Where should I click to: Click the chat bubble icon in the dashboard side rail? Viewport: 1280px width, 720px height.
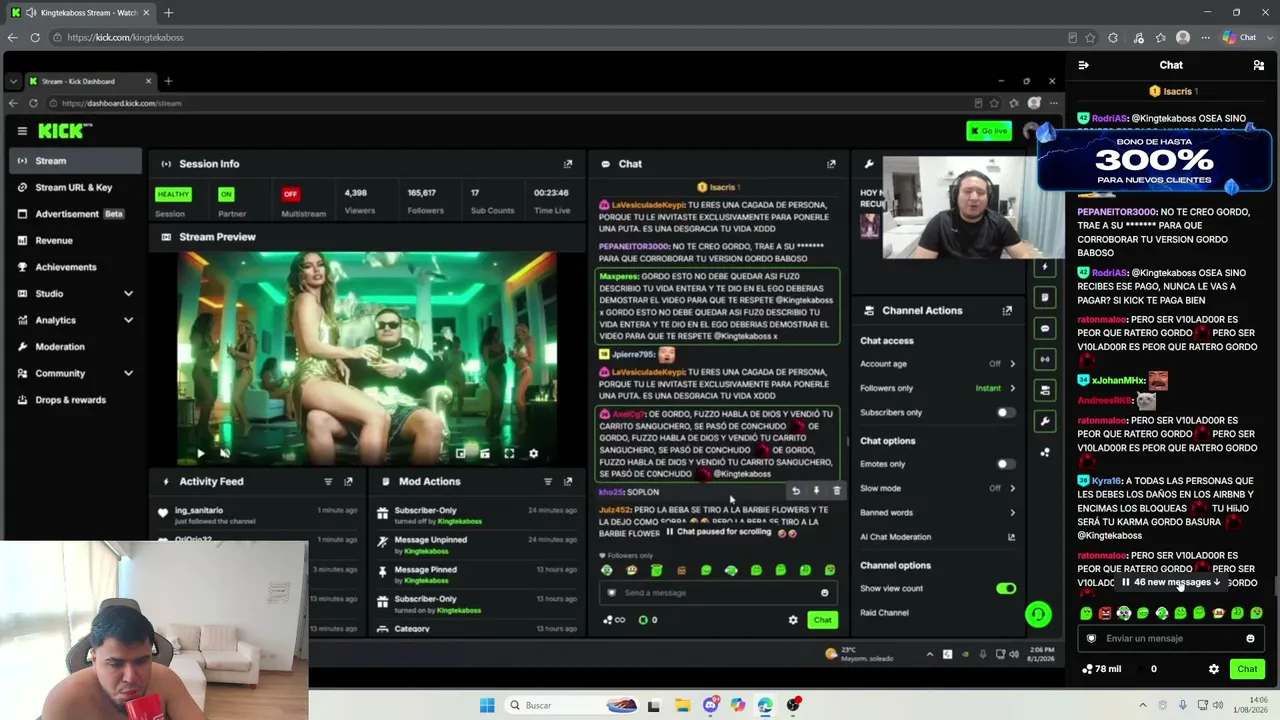[x=1045, y=328]
